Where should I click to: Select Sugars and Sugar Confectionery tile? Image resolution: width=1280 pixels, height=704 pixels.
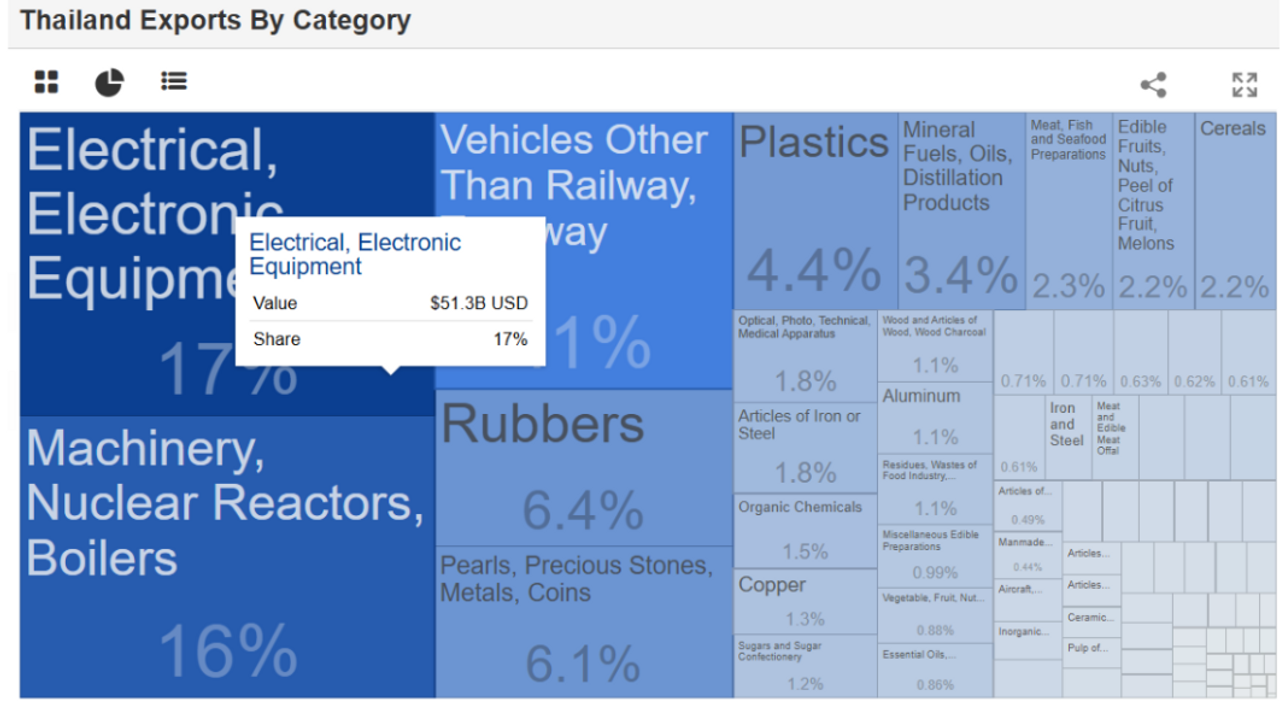pos(804,666)
